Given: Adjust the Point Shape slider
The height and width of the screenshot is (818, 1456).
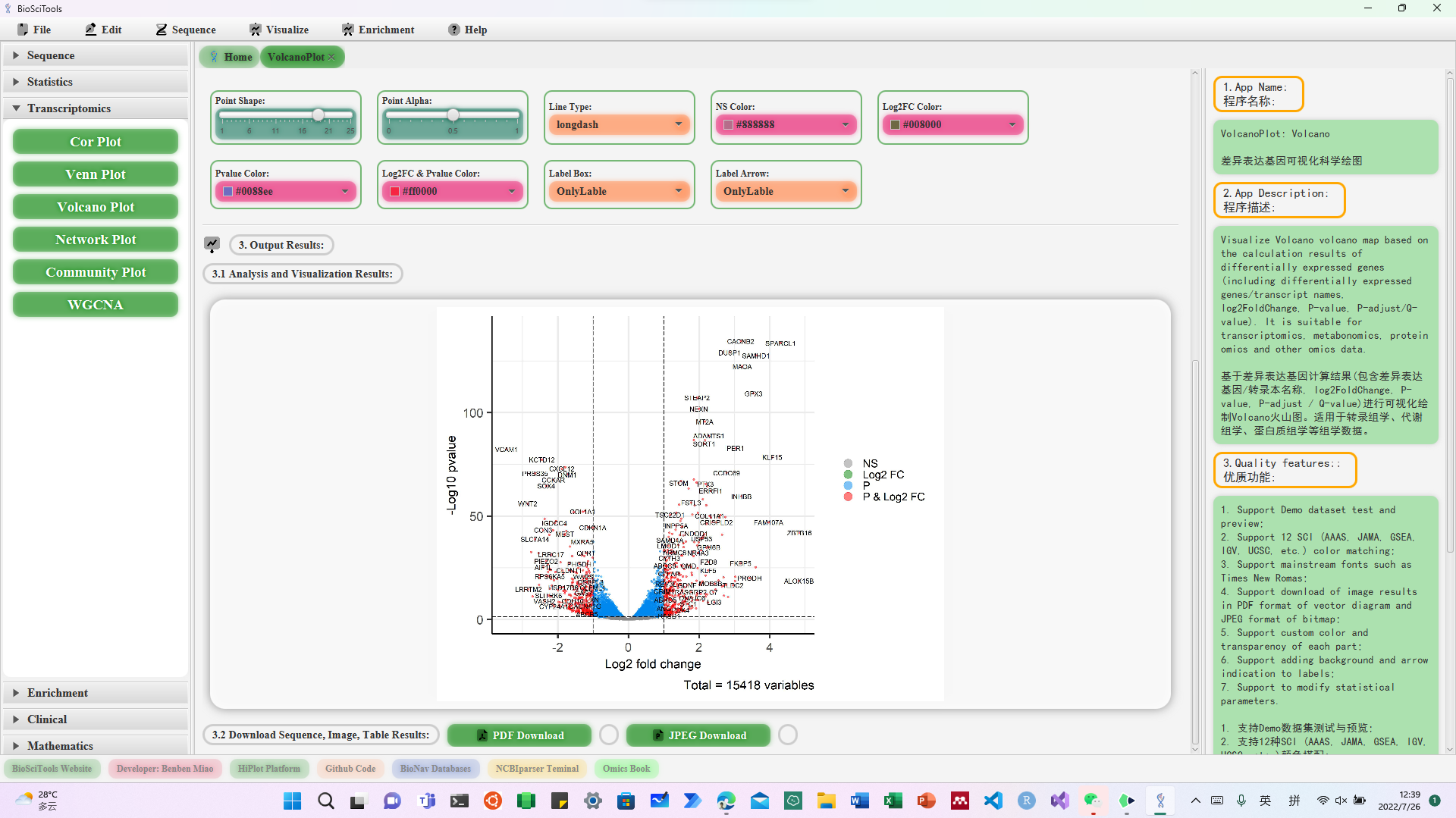Looking at the screenshot, I should pos(286,115).
